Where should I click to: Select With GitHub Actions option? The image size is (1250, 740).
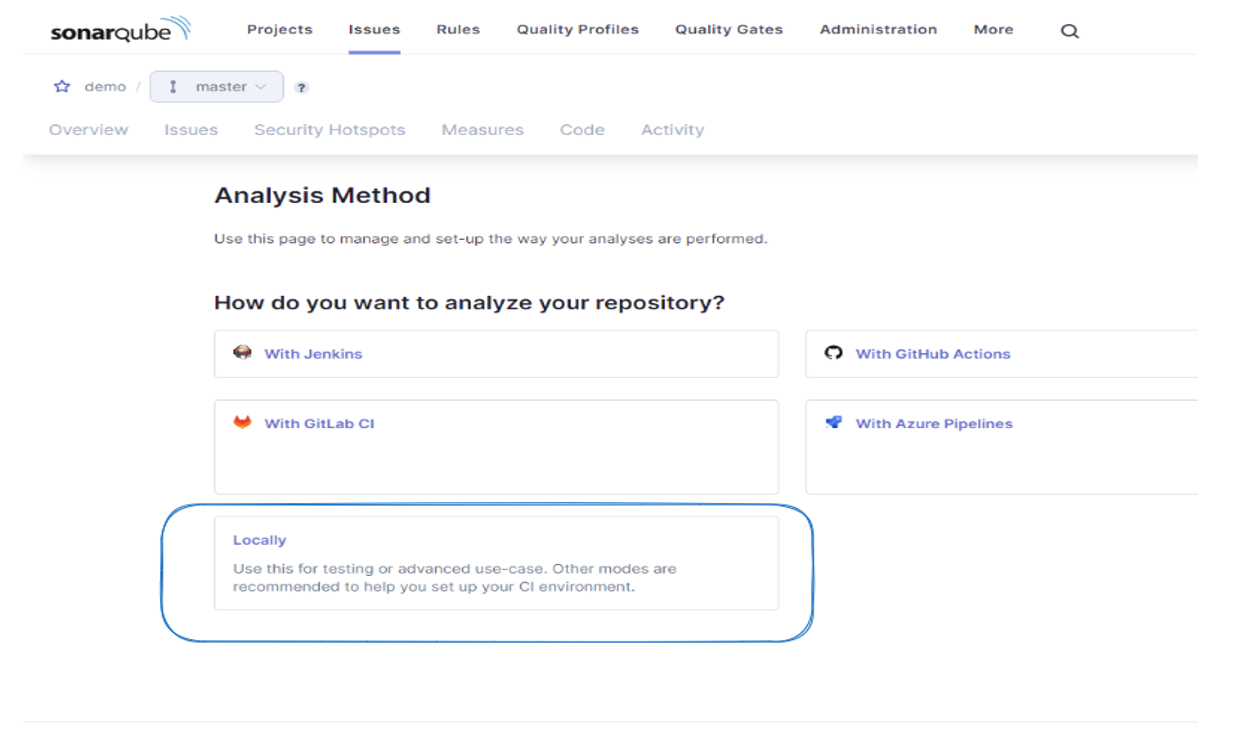coord(932,354)
